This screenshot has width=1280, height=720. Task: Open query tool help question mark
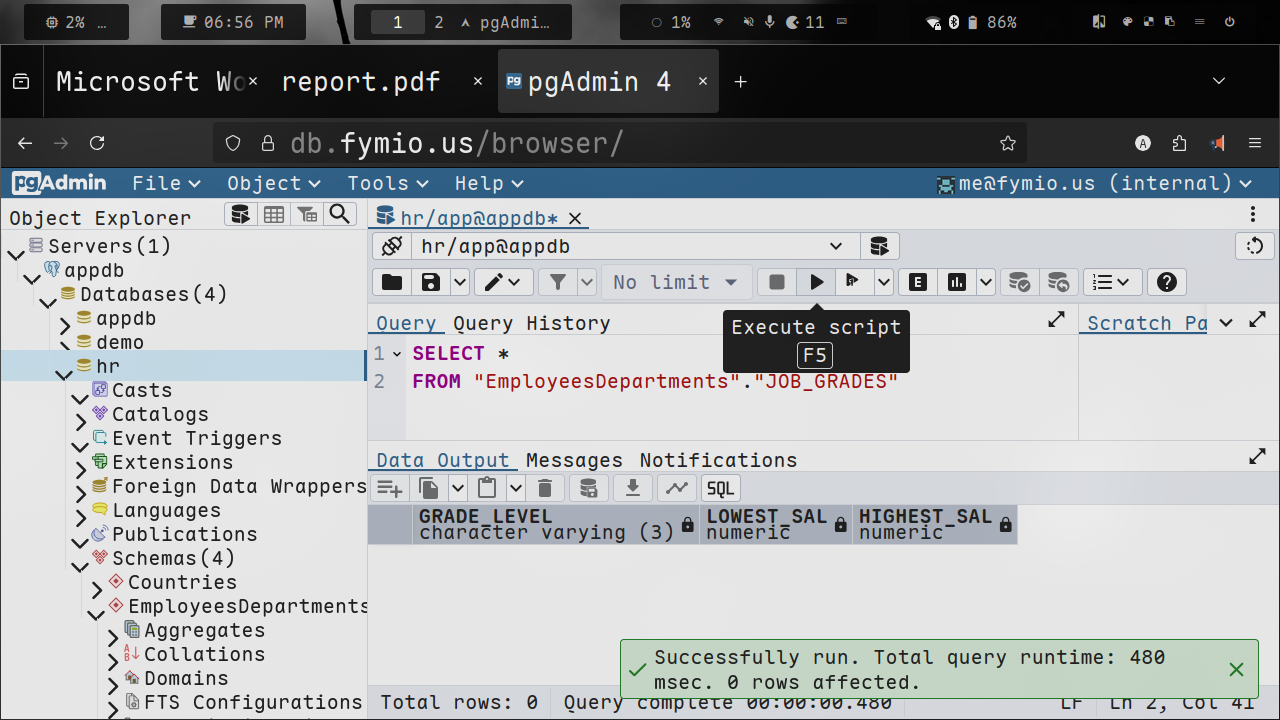[1166, 283]
